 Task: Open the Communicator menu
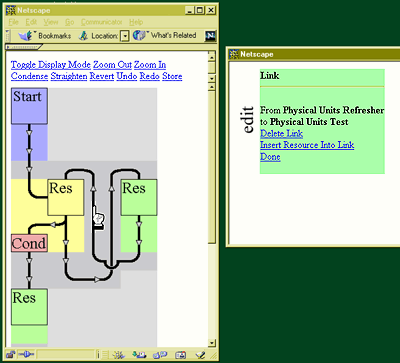[102, 22]
